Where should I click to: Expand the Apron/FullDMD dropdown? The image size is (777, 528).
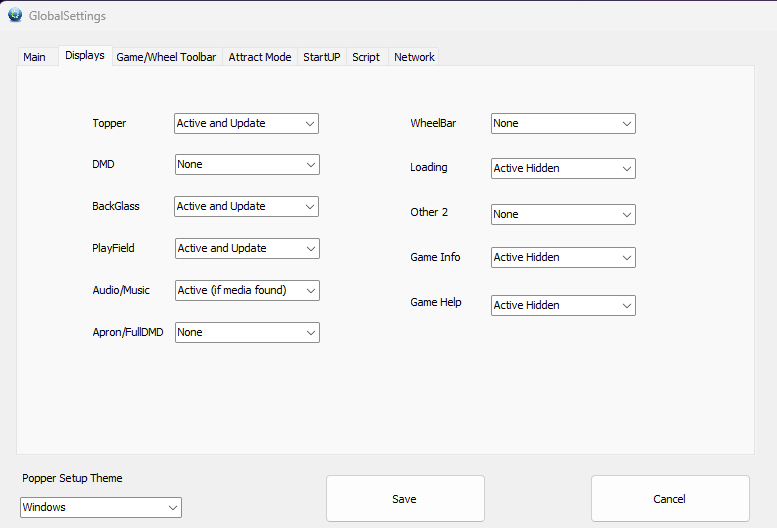[x=247, y=332]
